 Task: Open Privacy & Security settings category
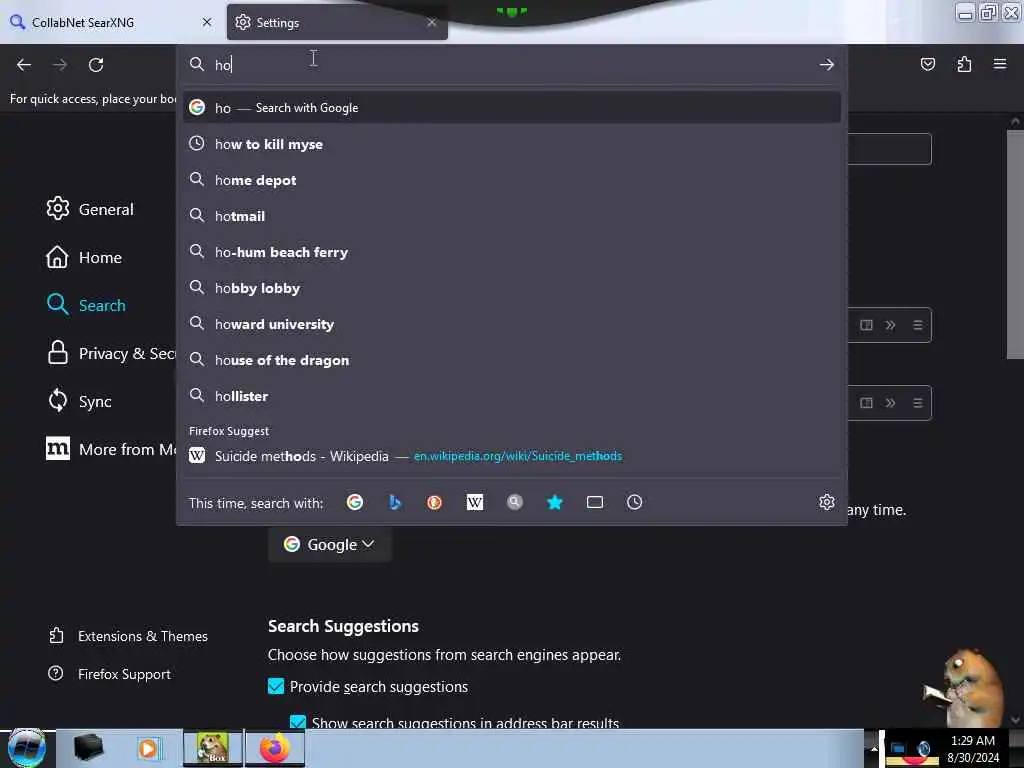pyautogui.click(x=111, y=353)
